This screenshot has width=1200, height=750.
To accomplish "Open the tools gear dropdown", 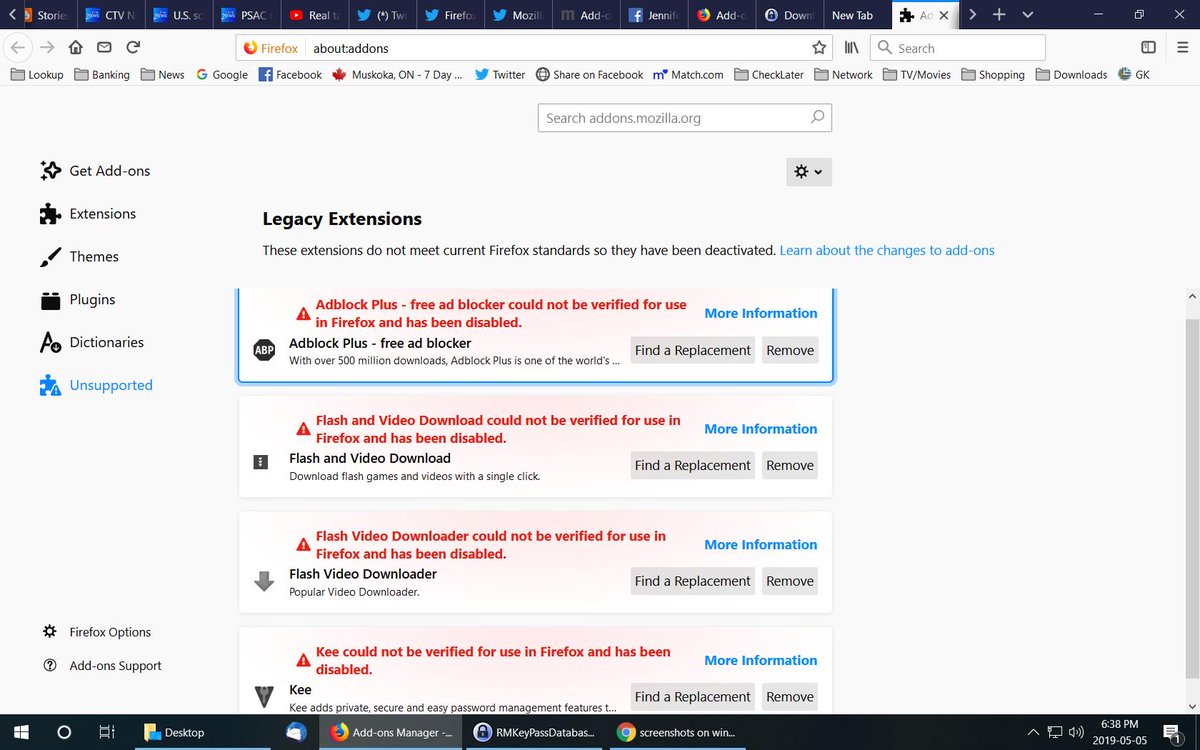I will click(809, 172).
